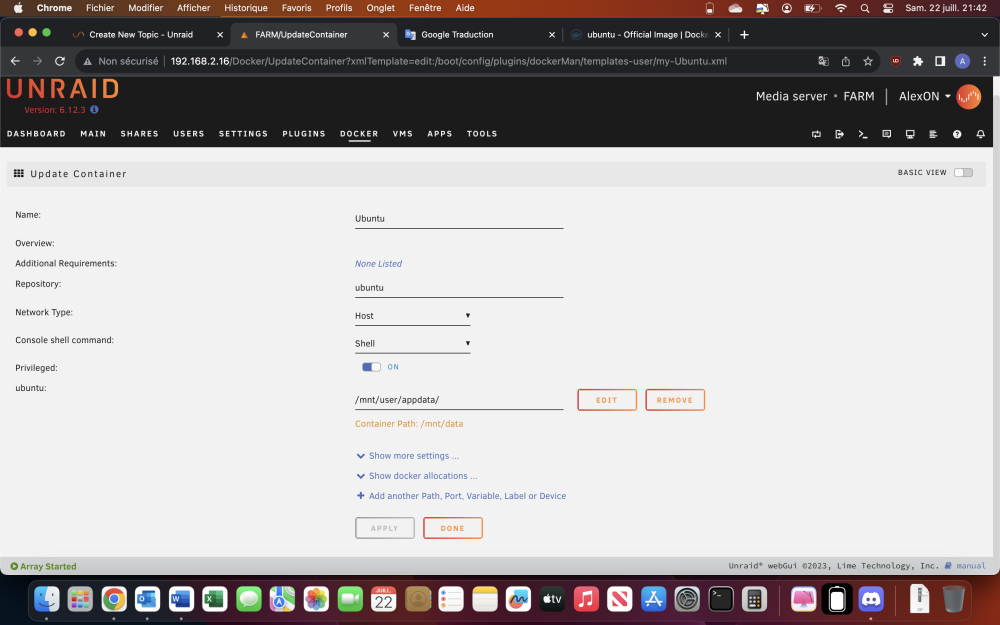The image size is (1000, 625).
Task: Click the Repository input field
Action: [x=459, y=288]
